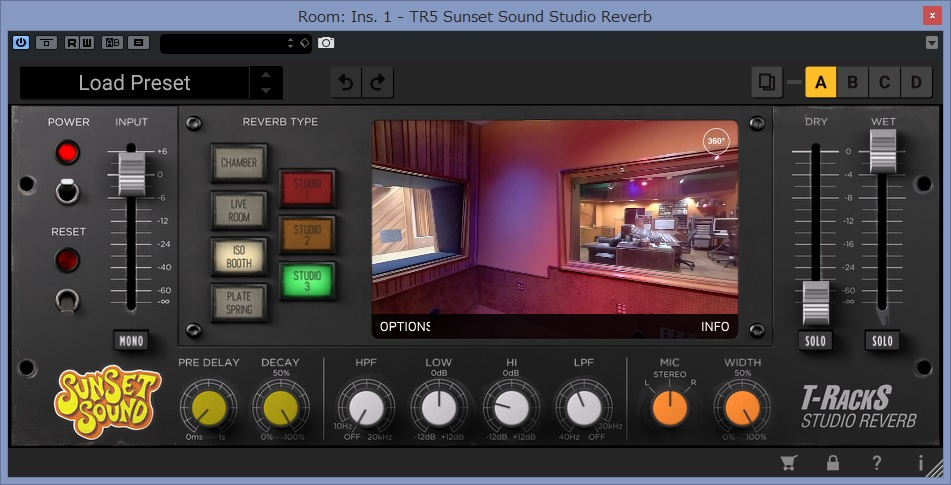Click the redo arrow button

(378, 82)
